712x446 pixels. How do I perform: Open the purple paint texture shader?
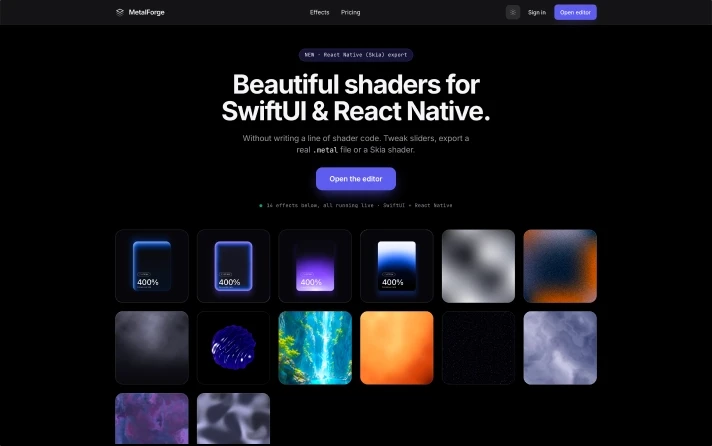(152, 419)
